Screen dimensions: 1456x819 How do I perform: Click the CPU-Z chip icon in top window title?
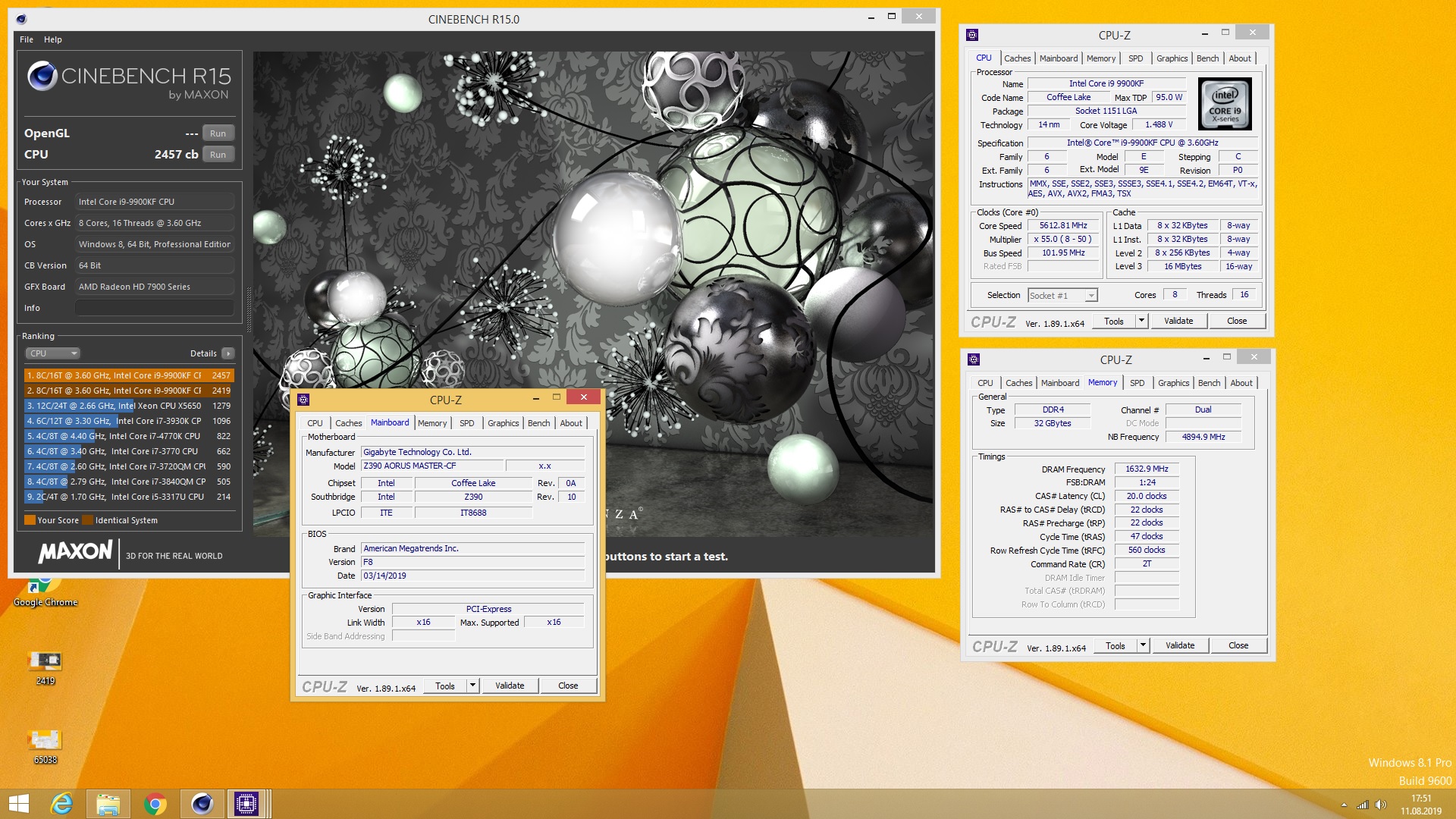(x=972, y=35)
